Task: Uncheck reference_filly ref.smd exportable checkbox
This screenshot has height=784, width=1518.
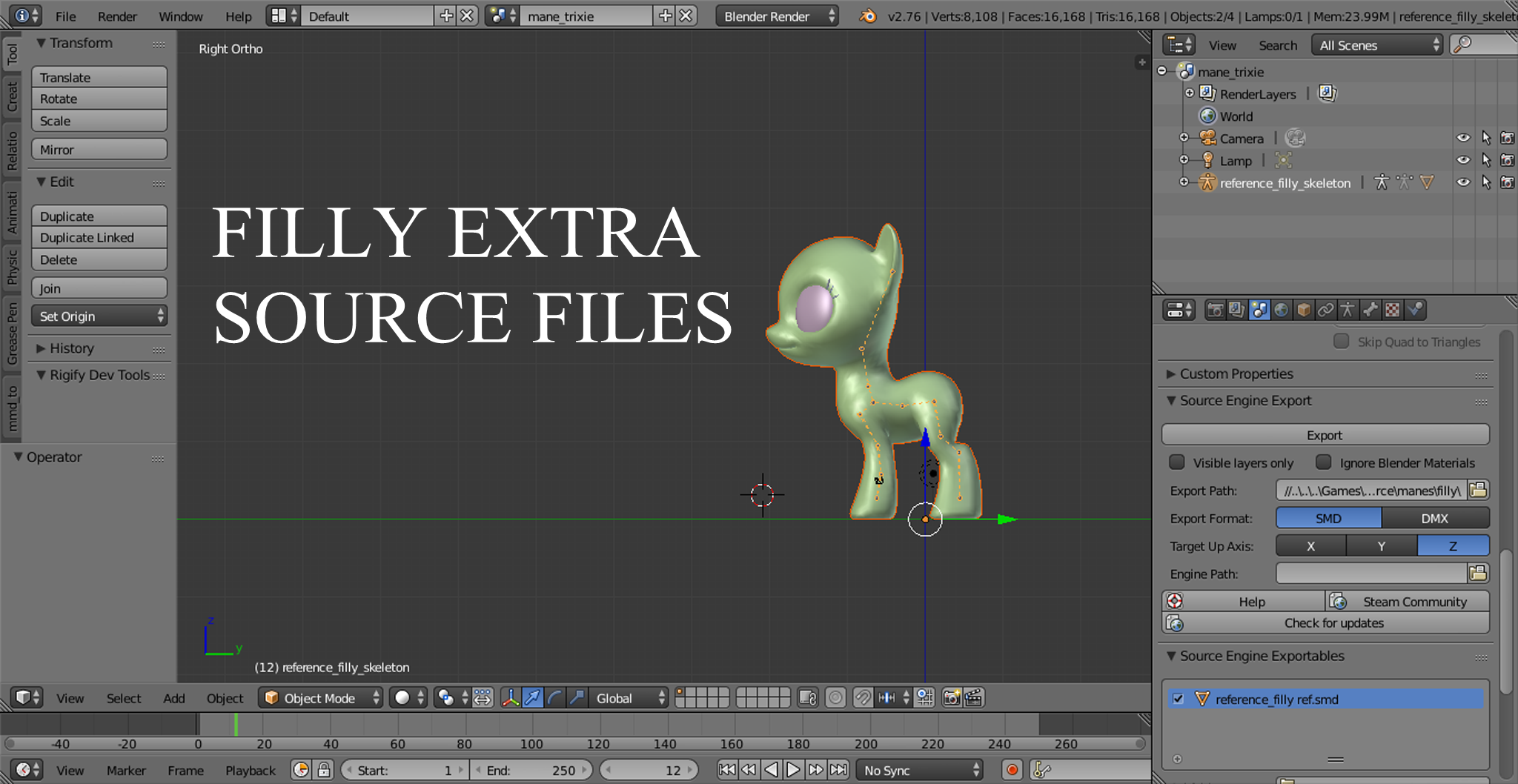Action: click(x=1178, y=699)
